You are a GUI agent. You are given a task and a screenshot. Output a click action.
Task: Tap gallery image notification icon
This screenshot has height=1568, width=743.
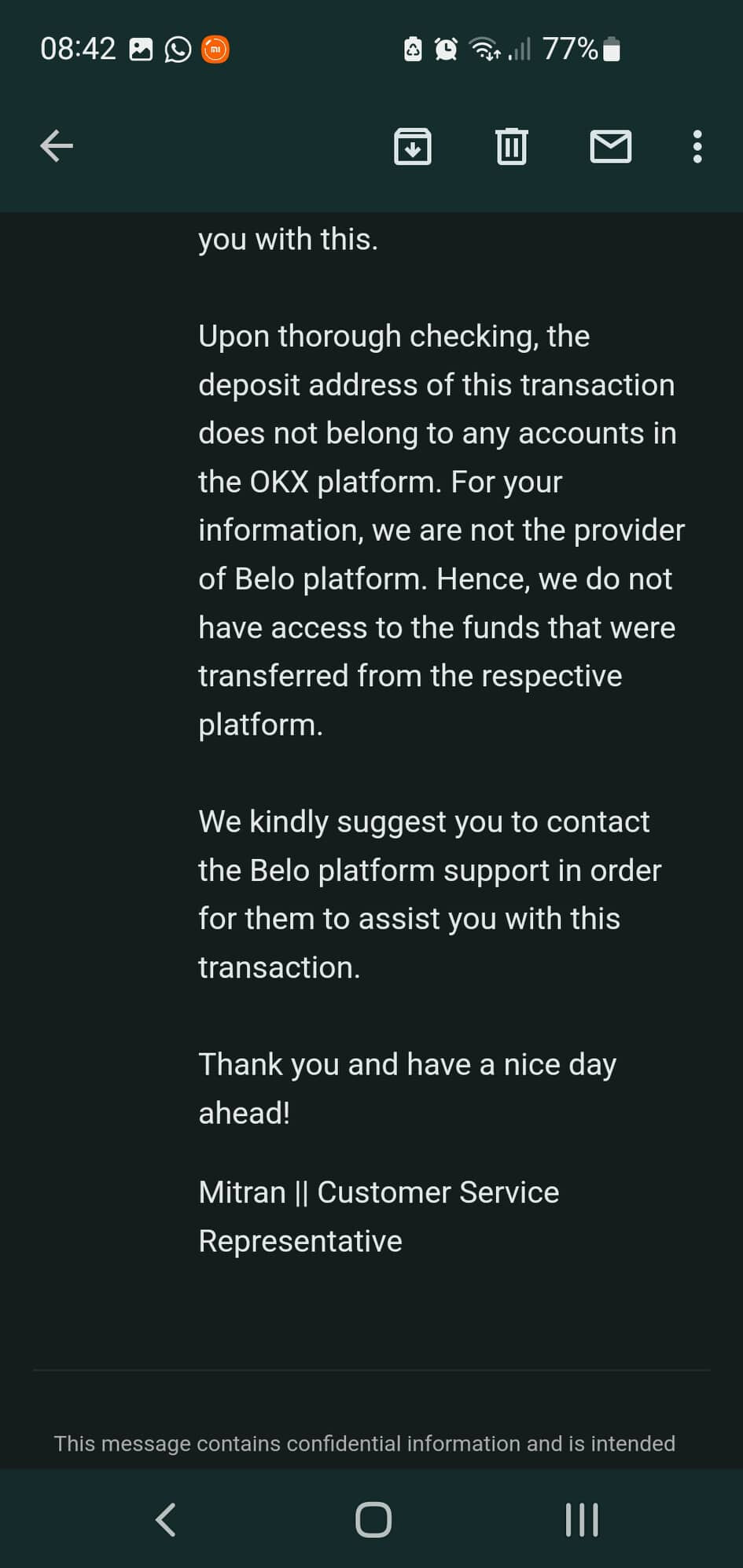click(x=141, y=50)
